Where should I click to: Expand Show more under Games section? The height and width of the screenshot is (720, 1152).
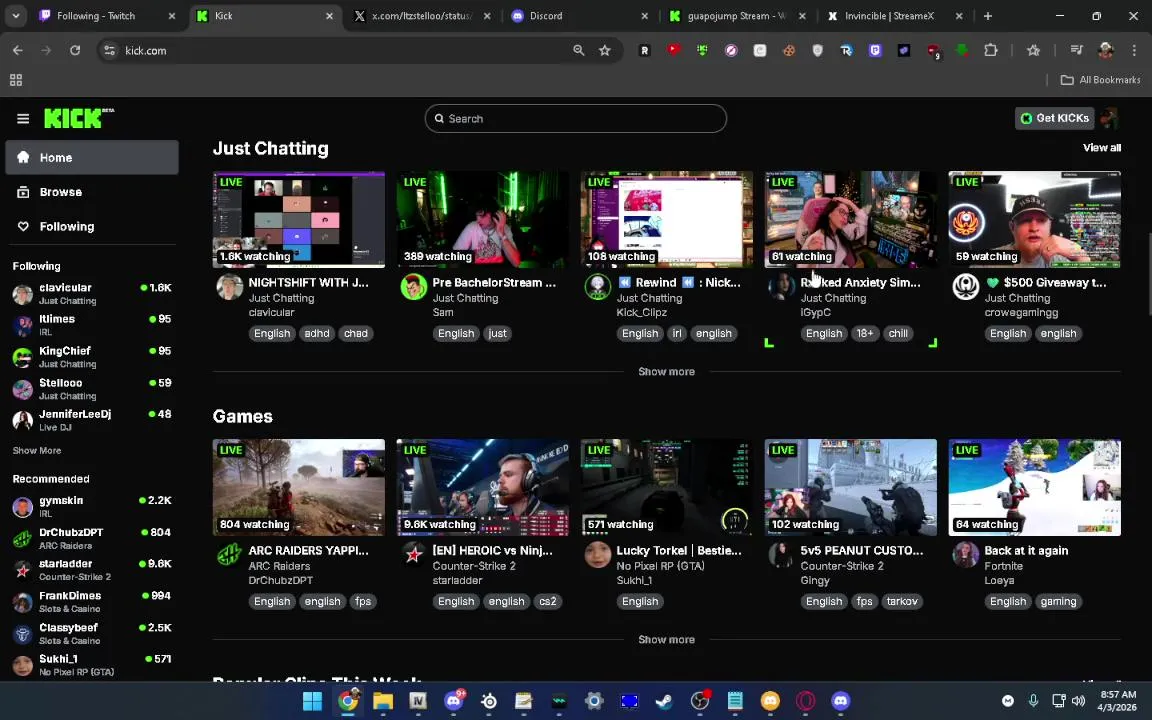666,640
